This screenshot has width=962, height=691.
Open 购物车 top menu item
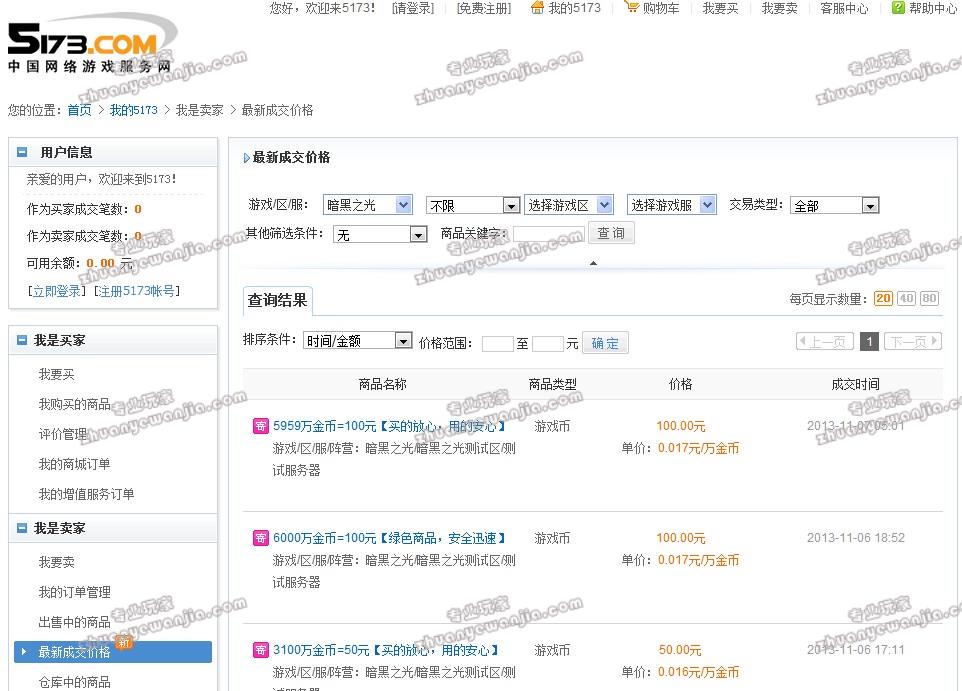click(x=661, y=8)
